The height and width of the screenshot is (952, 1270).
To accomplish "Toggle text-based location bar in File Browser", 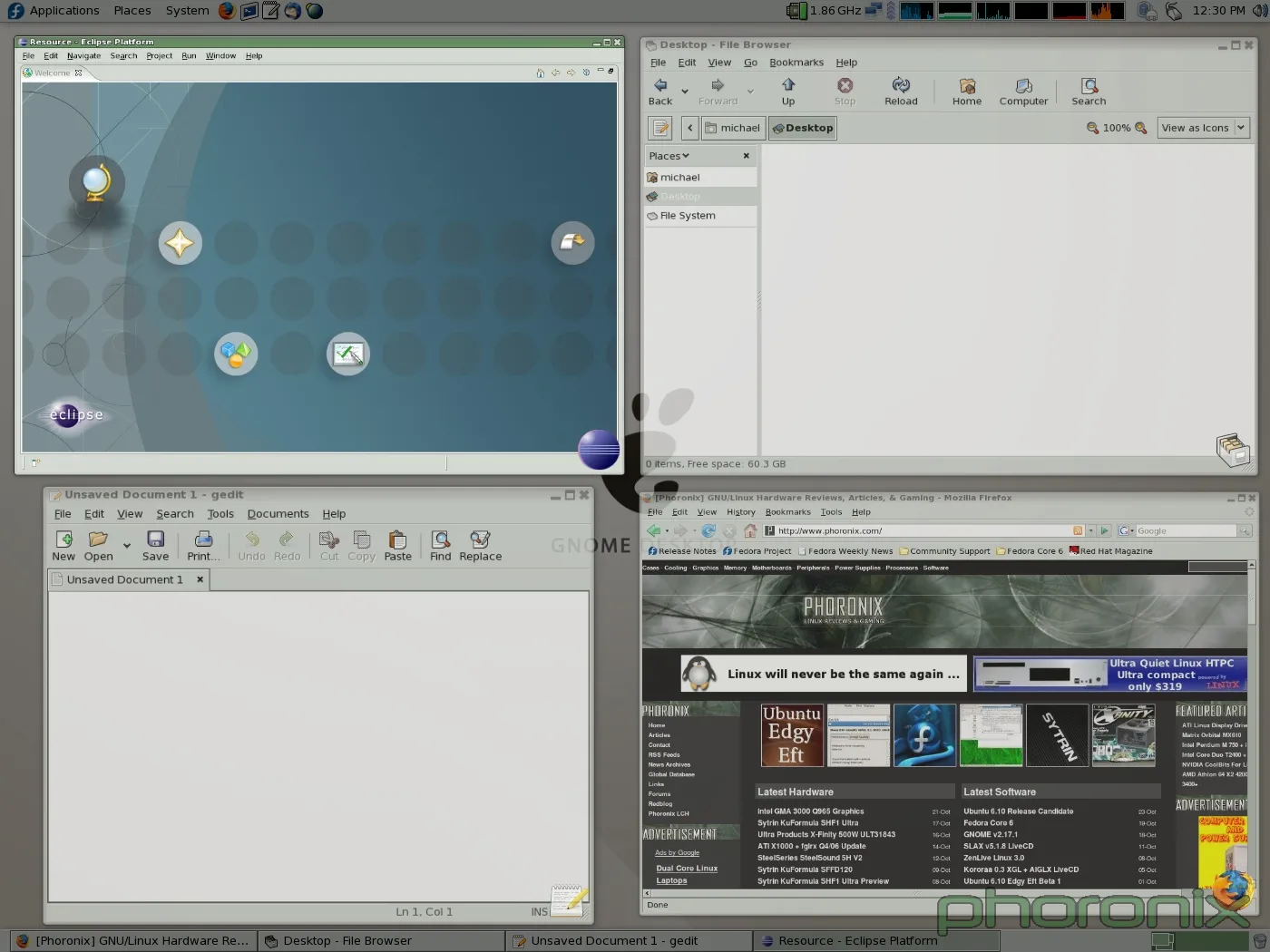I will point(660,128).
